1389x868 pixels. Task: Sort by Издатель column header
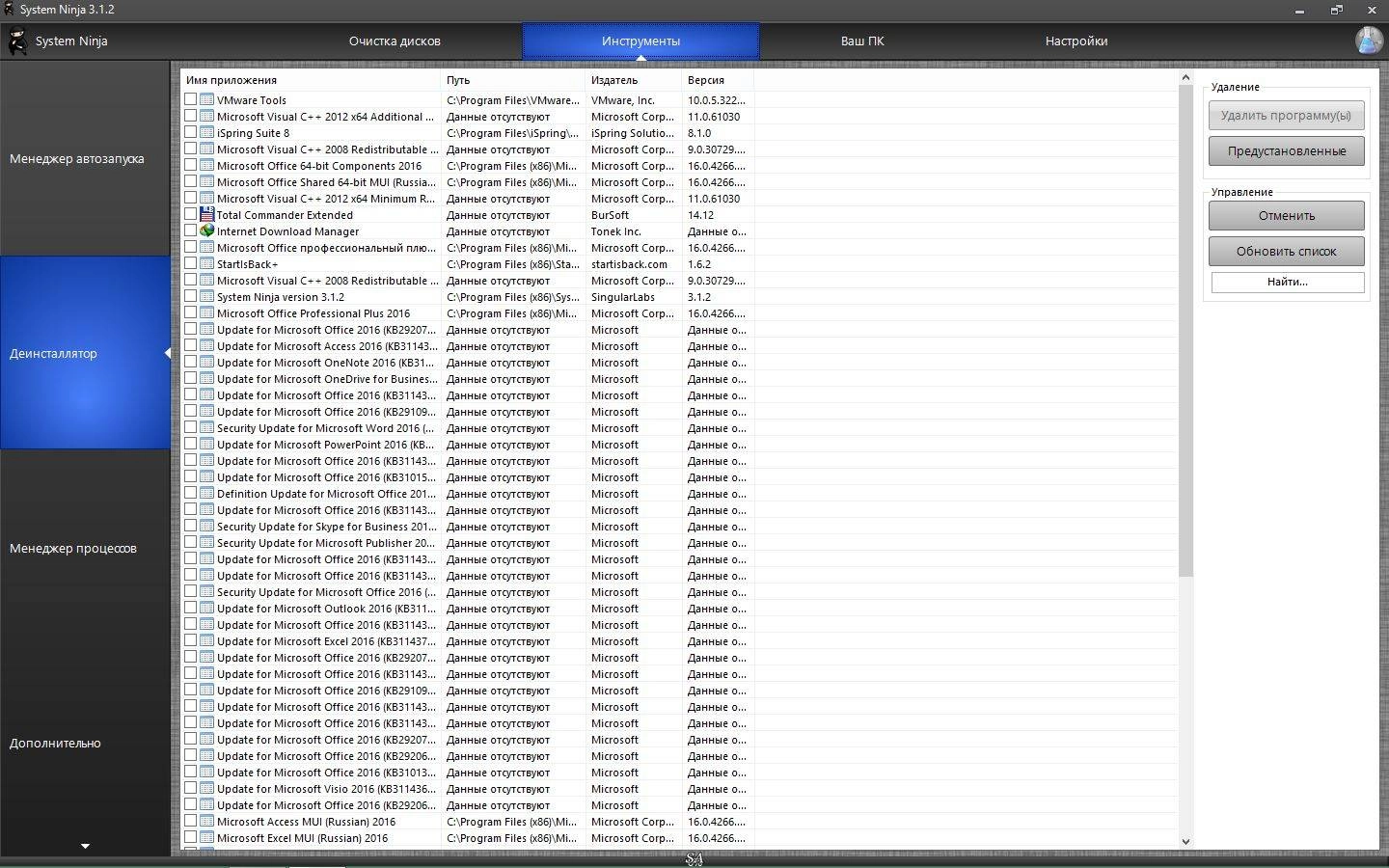[634, 80]
